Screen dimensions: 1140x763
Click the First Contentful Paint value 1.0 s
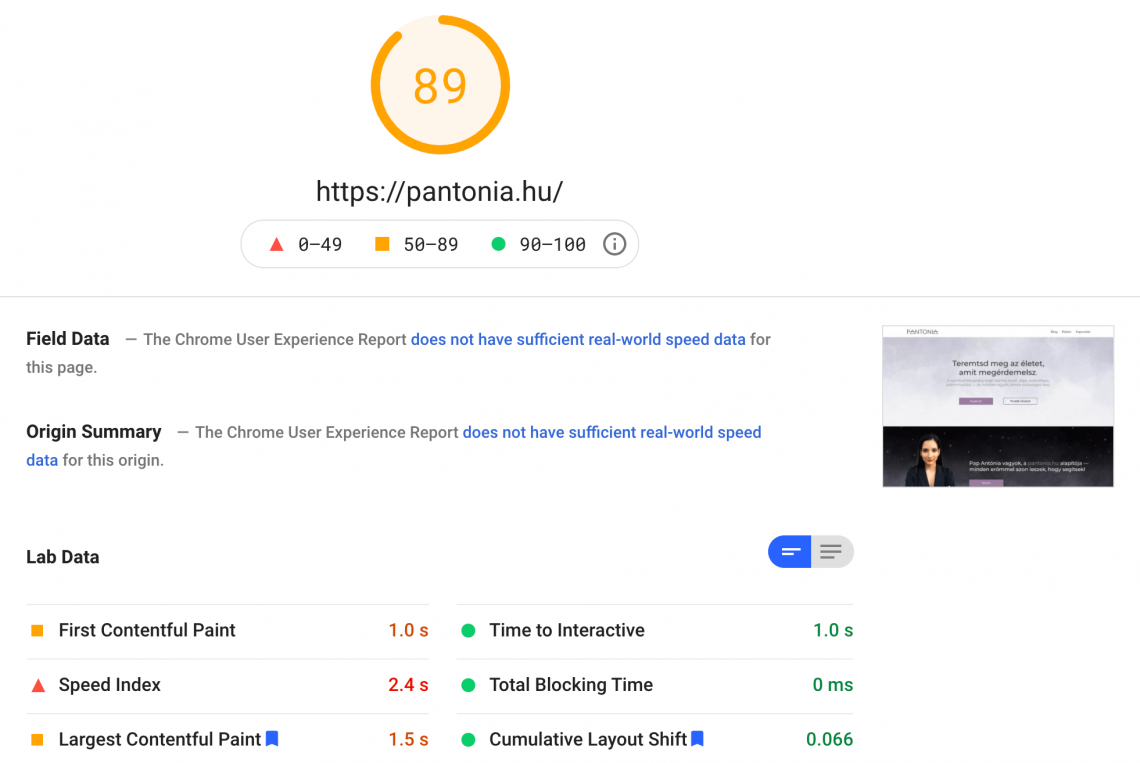[x=408, y=630]
